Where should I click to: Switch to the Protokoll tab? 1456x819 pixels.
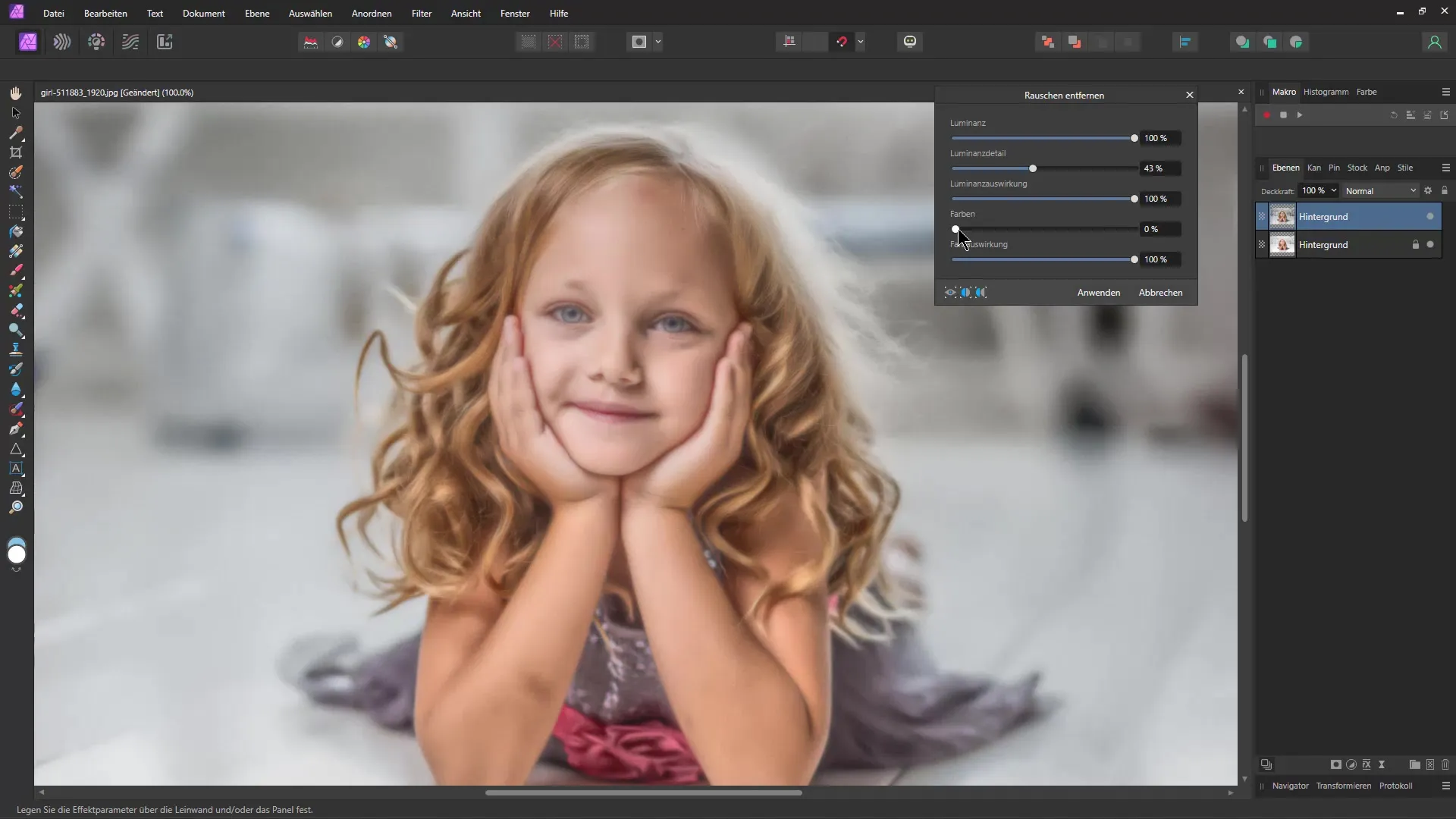pos(1395,786)
